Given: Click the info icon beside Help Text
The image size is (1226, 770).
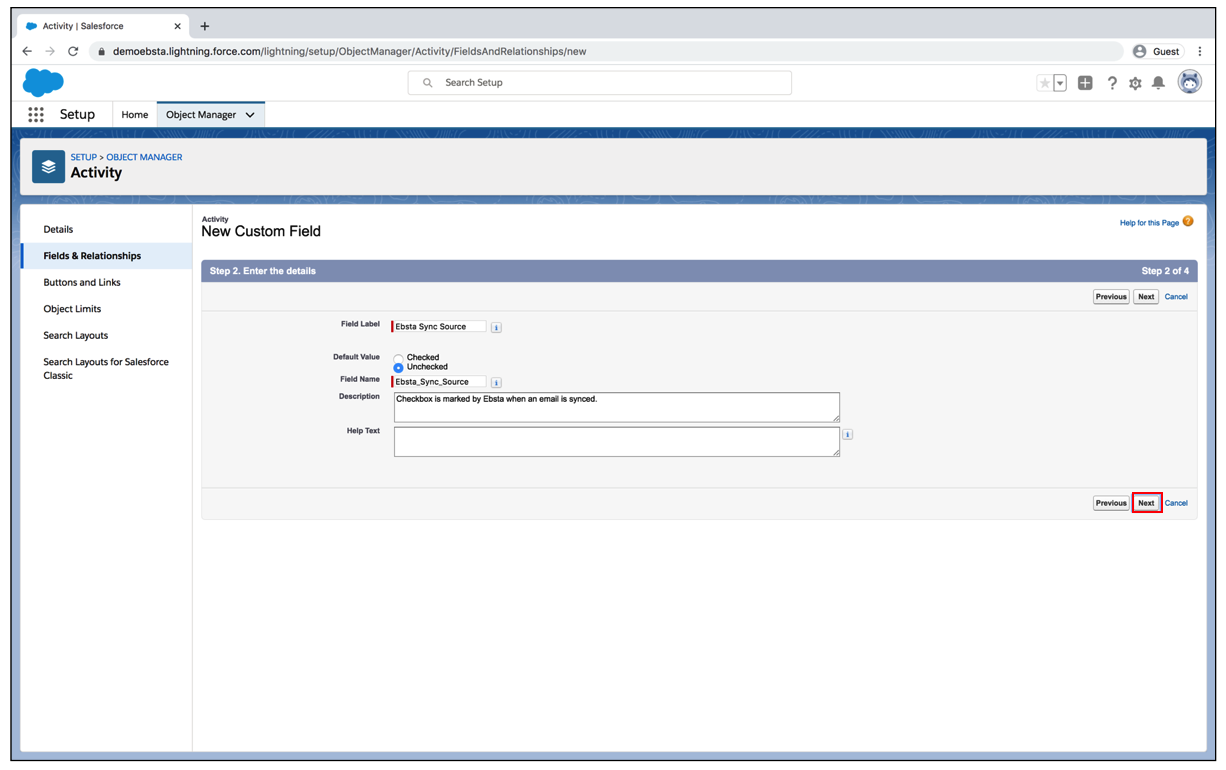Looking at the screenshot, I should tap(847, 435).
